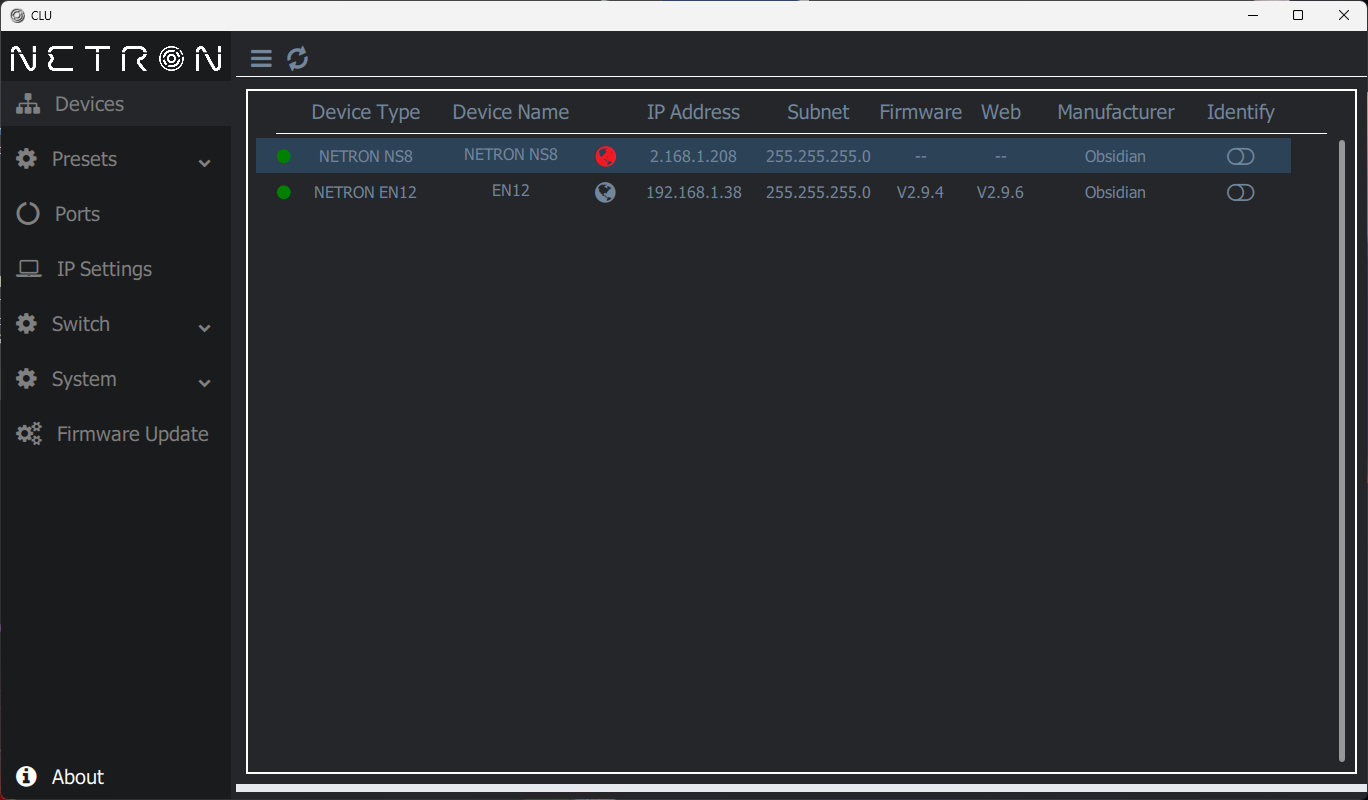Click the IP Settings laptop icon

(29, 269)
